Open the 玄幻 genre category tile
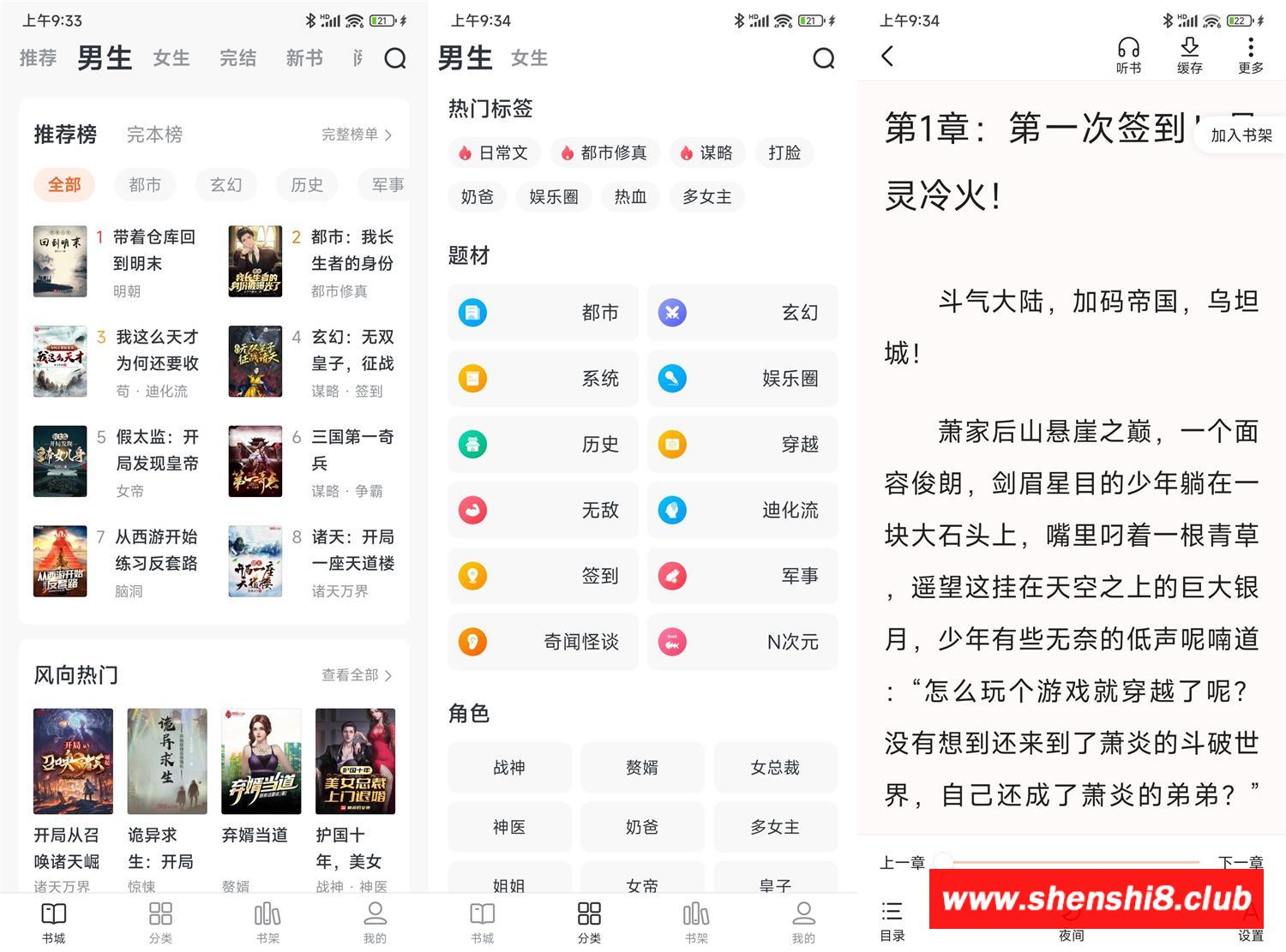This screenshot has height=952, width=1286. [x=742, y=313]
